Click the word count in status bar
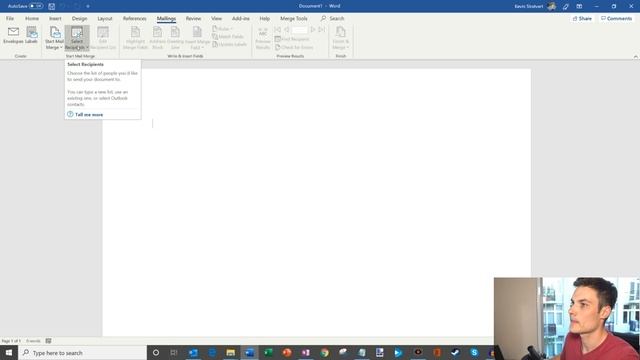The height and width of the screenshot is (360, 640). coord(33,341)
